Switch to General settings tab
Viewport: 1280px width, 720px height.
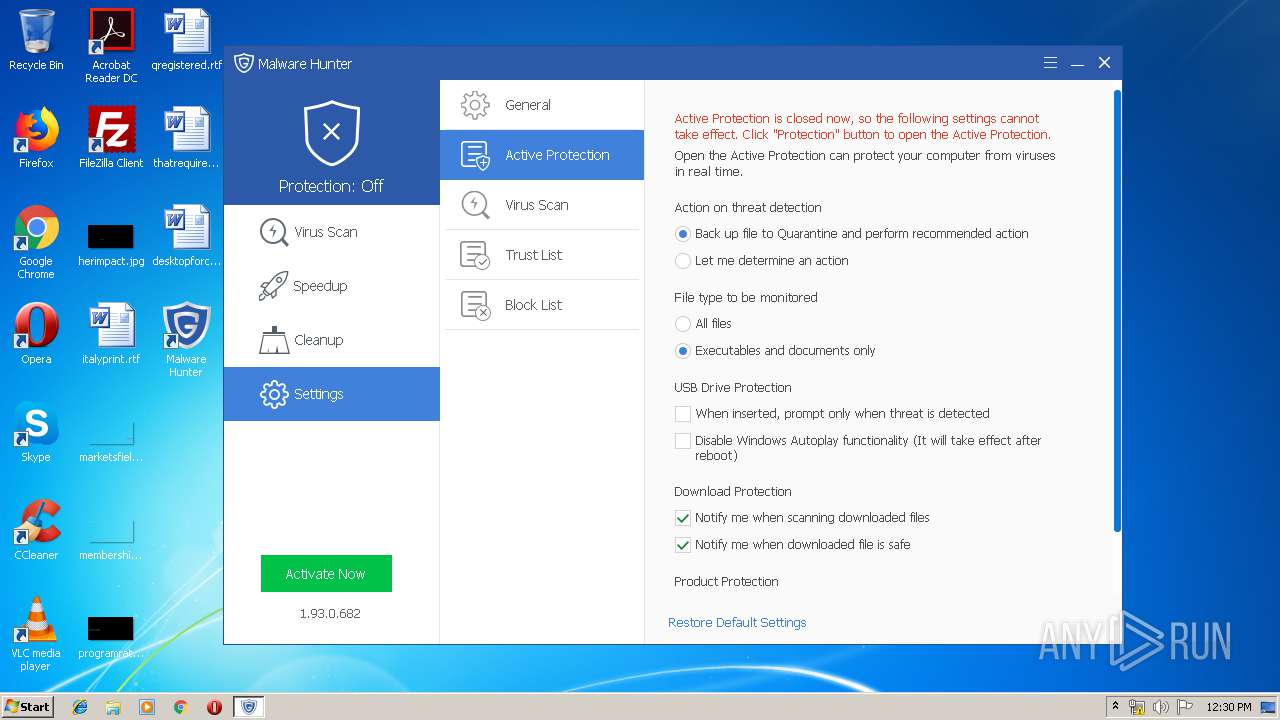542,105
